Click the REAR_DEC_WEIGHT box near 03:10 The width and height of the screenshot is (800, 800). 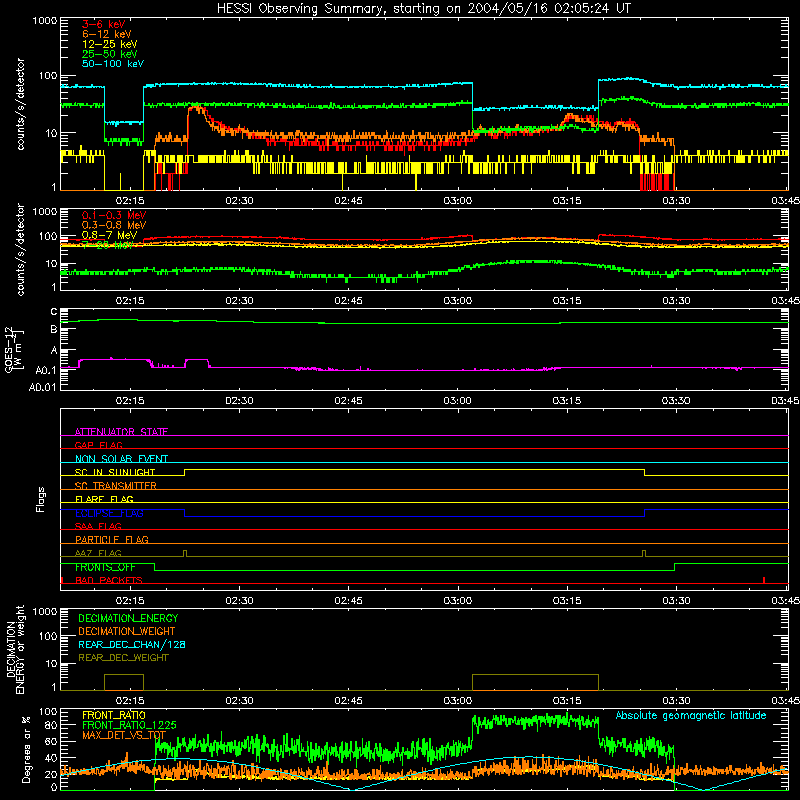click(x=535, y=682)
